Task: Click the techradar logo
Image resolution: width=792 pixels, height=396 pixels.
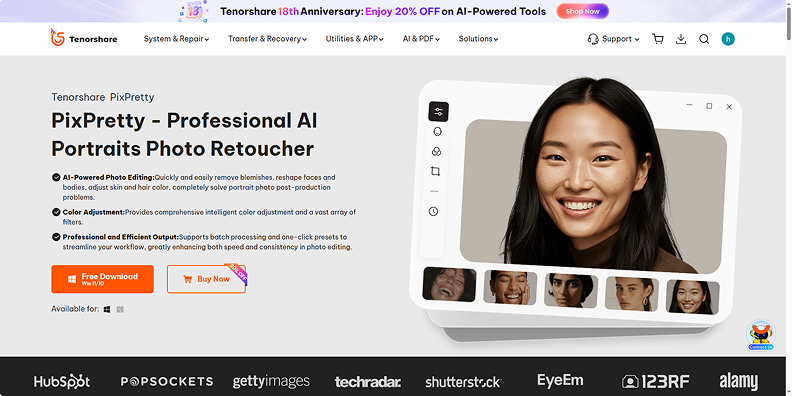Action: tap(368, 382)
